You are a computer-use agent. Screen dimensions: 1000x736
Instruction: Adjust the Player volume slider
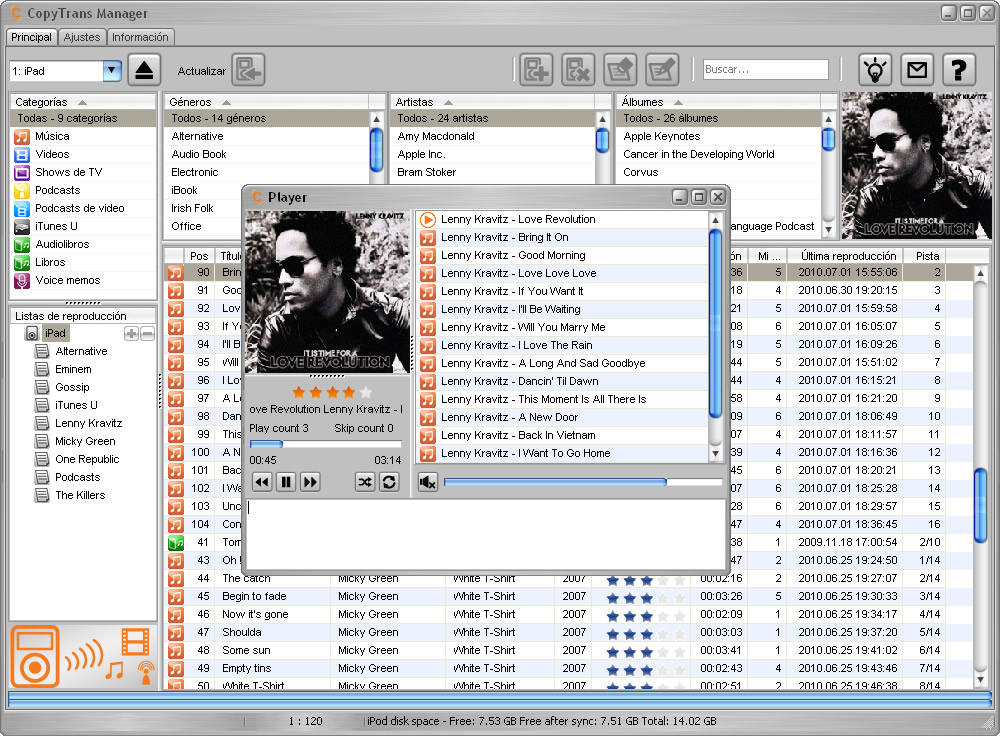(x=583, y=482)
